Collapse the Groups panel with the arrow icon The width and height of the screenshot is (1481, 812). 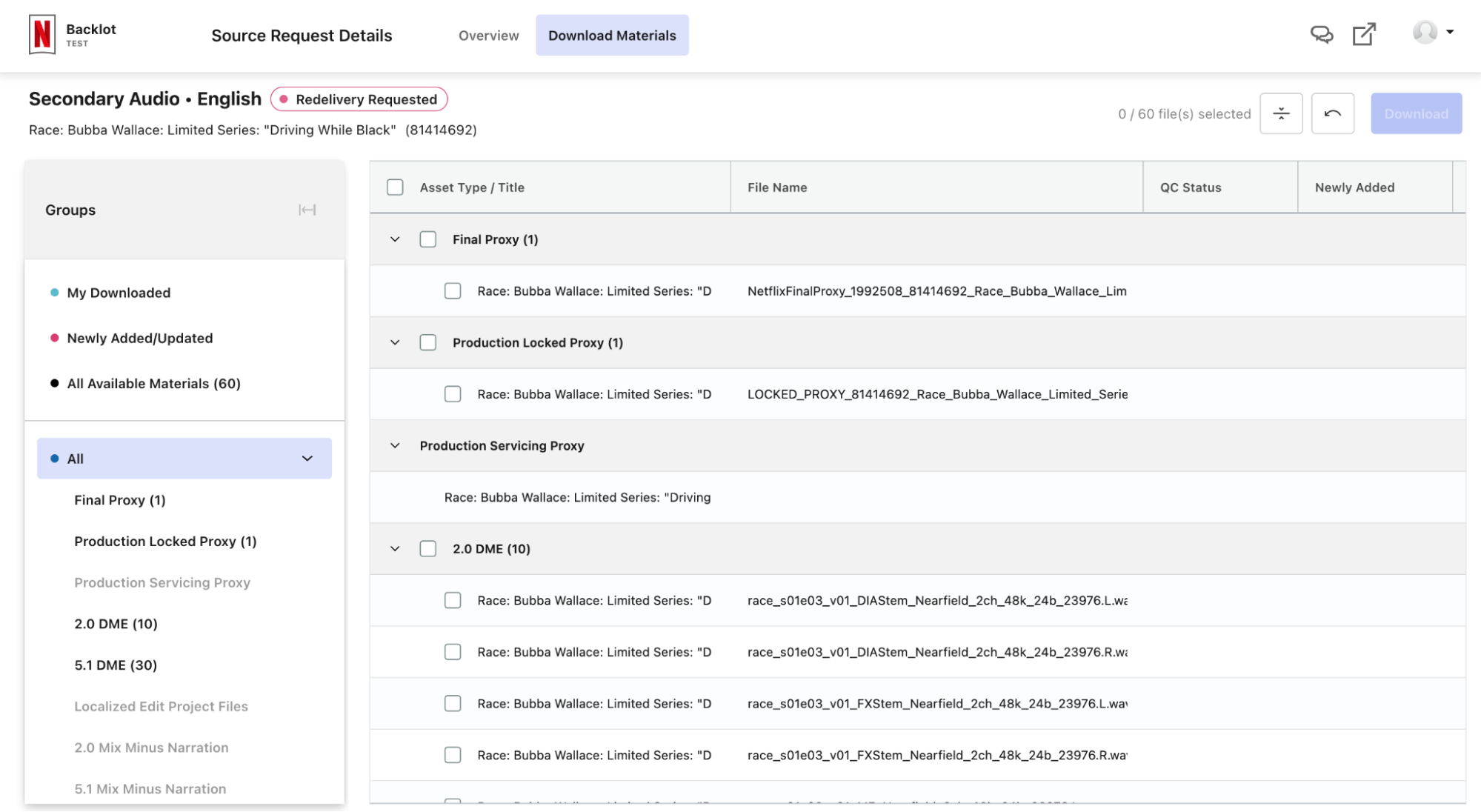pos(307,210)
